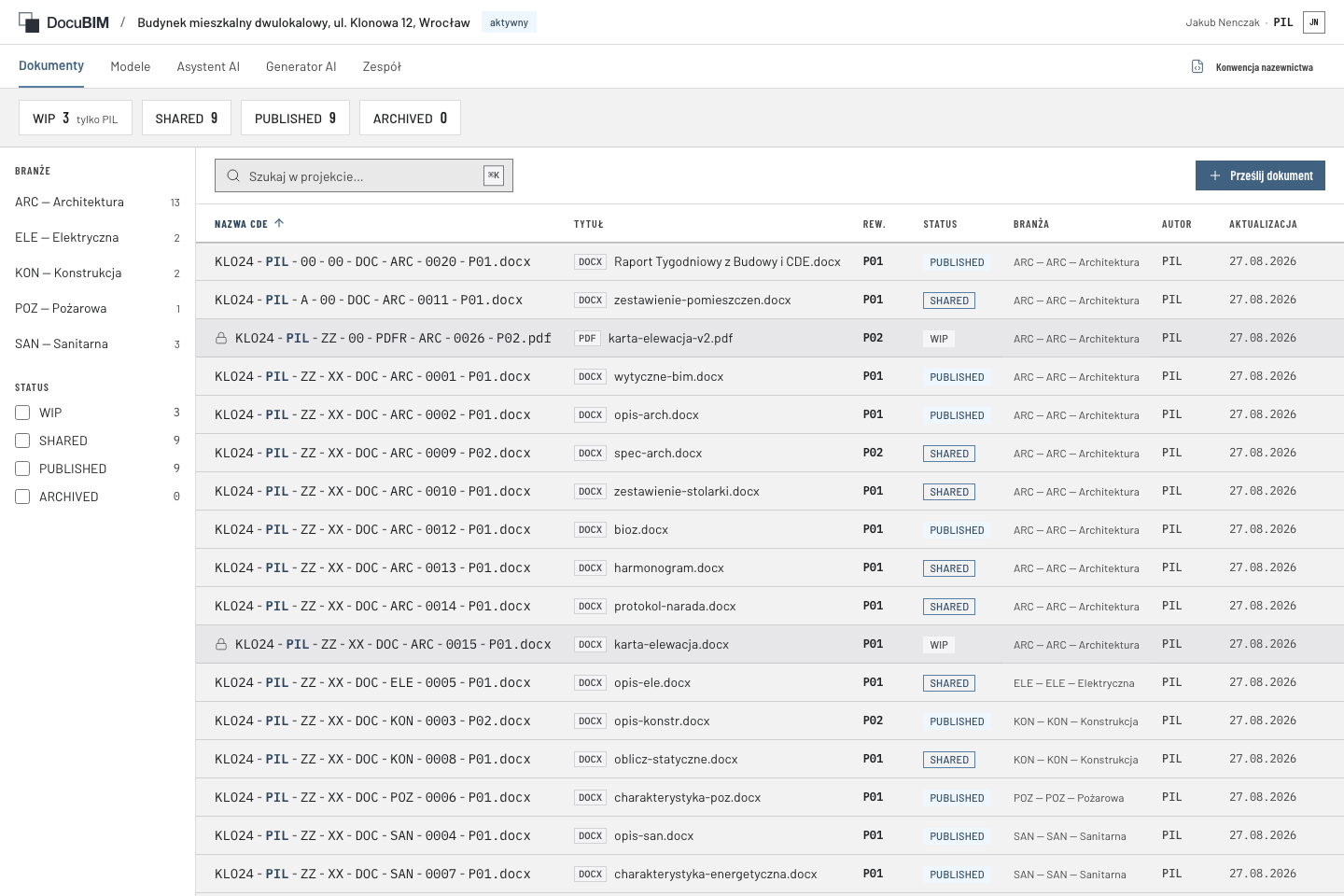Open the Konwencja nazewnictwa document icon
Viewport: 1344px width, 896px height.
tap(1197, 66)
